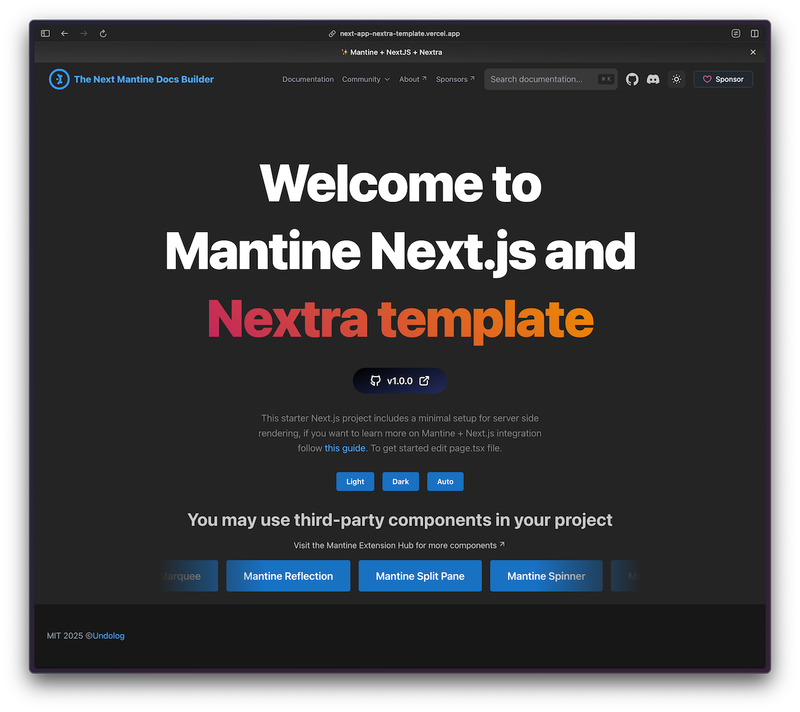
Task: Click the 'MIT 2025' footer text
Action: point(65,635)
